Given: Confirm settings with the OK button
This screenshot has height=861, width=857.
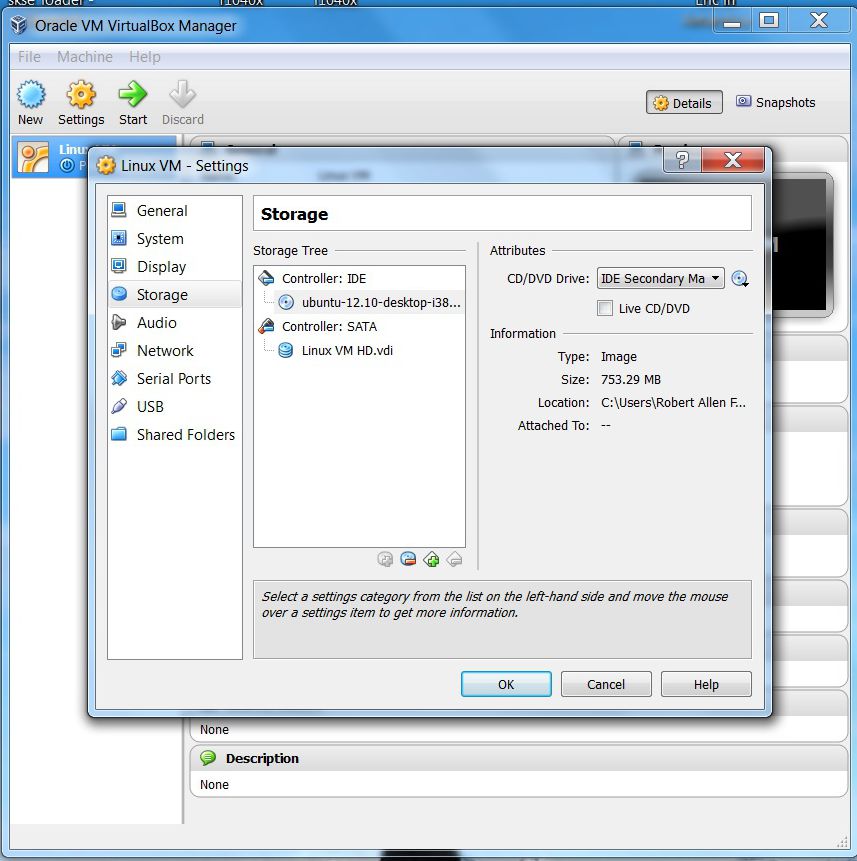Looking at the screenshot, I should (506, 684).
